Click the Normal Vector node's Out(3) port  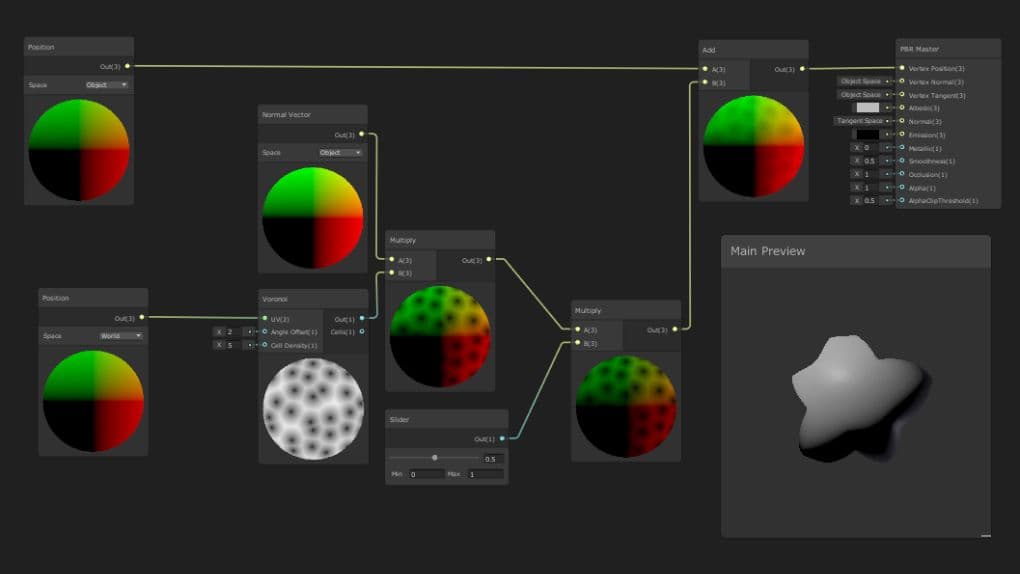coord(362,134)
